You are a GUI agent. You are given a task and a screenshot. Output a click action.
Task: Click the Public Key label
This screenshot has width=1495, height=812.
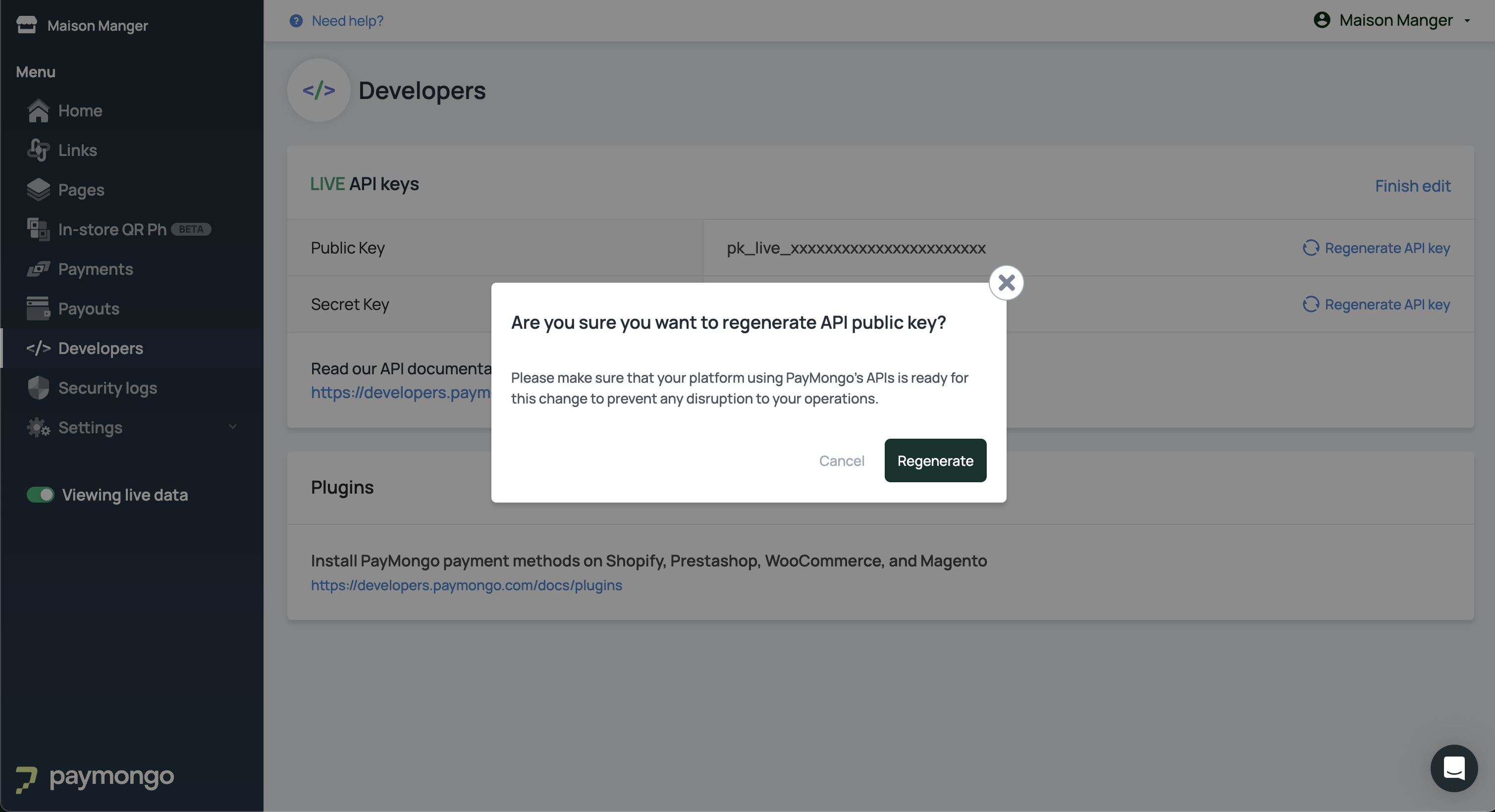(x=348, y=248)
